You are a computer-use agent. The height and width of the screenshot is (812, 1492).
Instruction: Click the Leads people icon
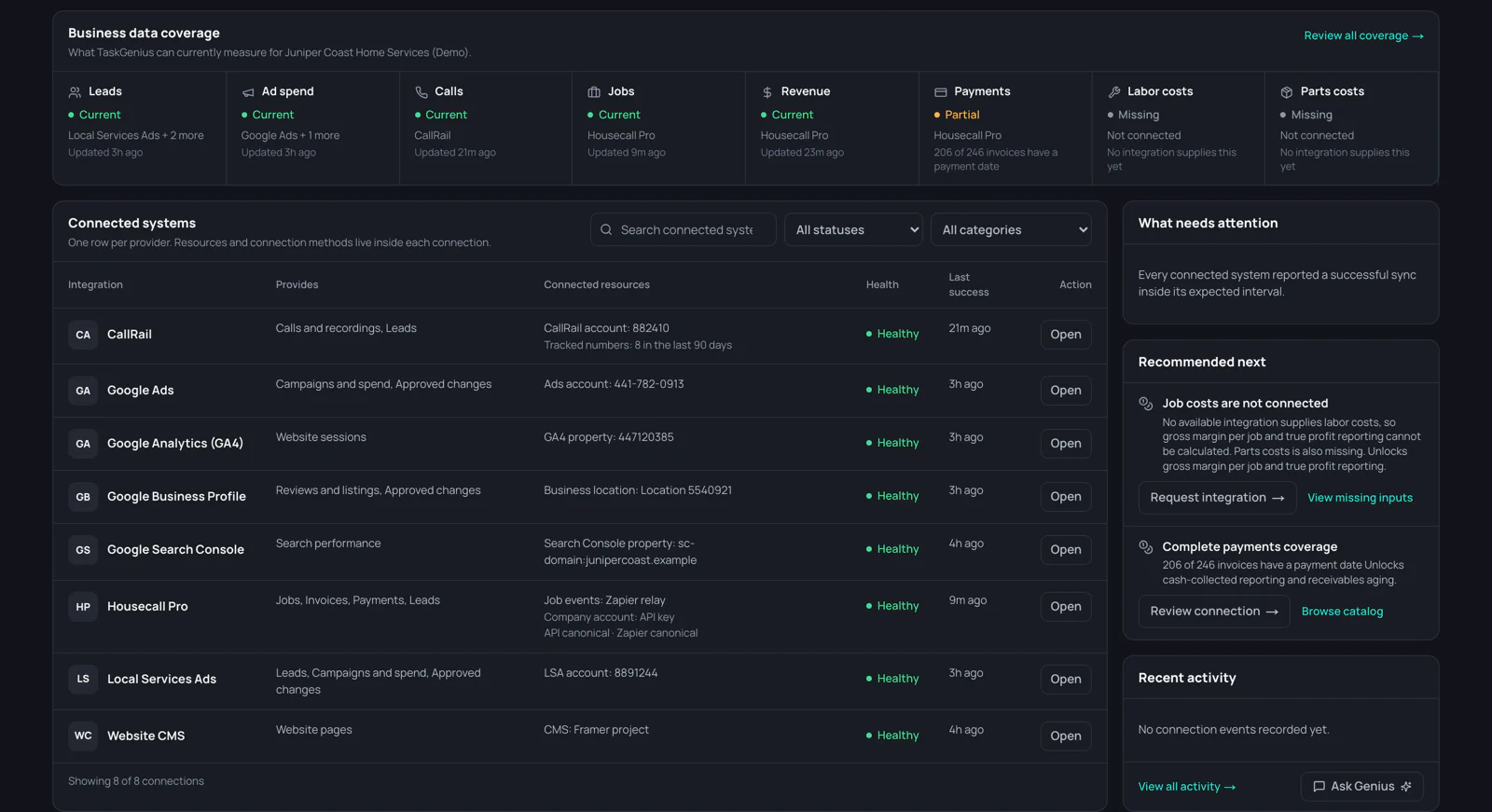(75, 92)
